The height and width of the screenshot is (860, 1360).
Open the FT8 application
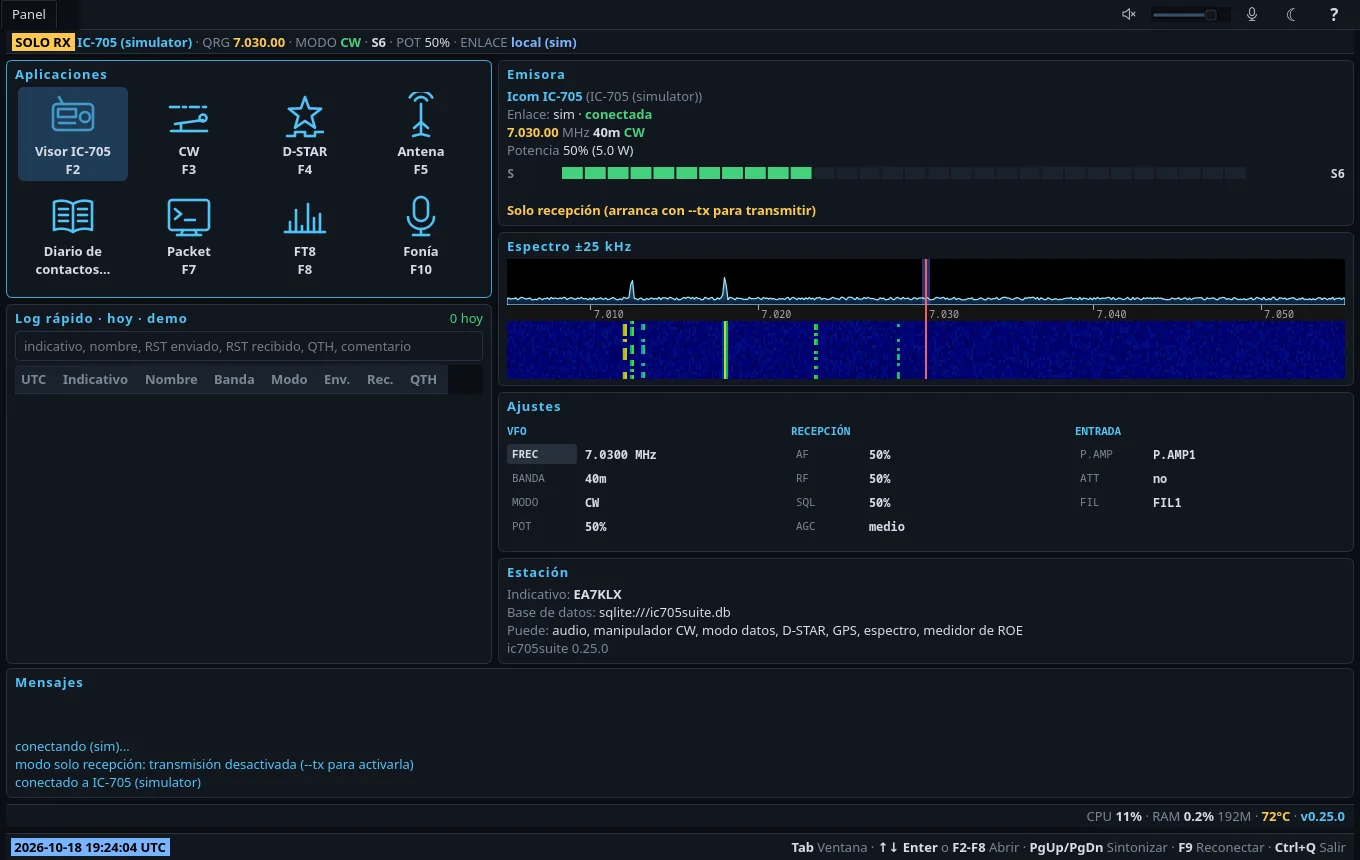tap(305, 234)
